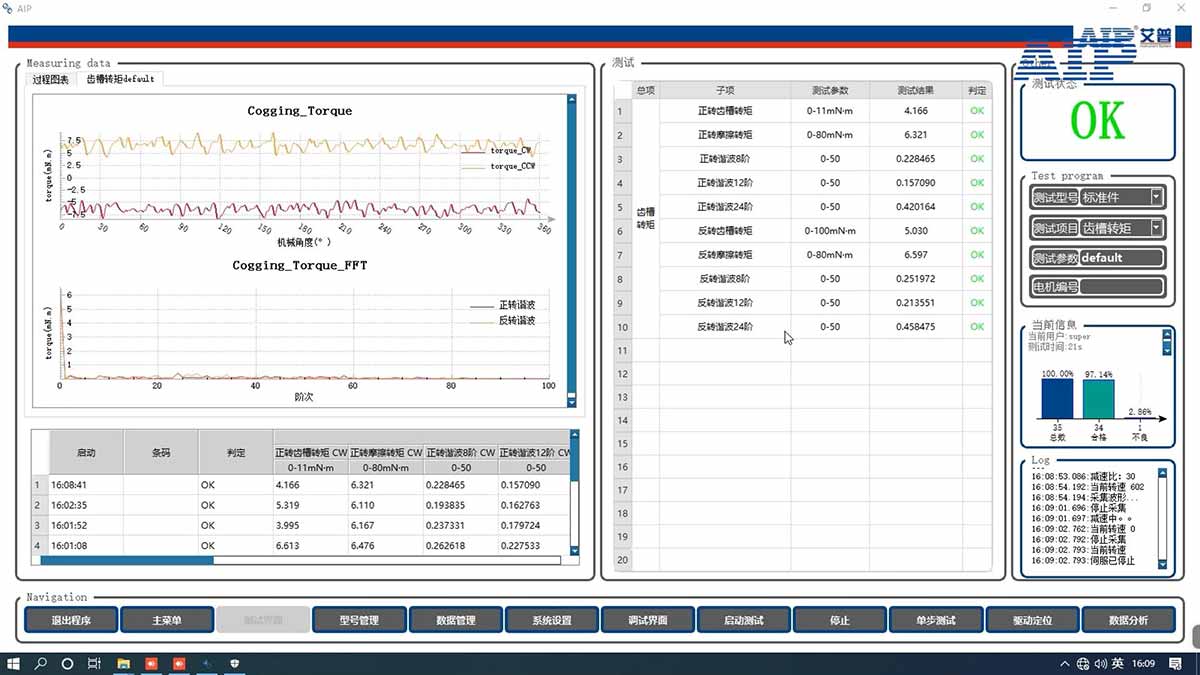Click the Windows Security shield taskbar icon

[235, 664]
